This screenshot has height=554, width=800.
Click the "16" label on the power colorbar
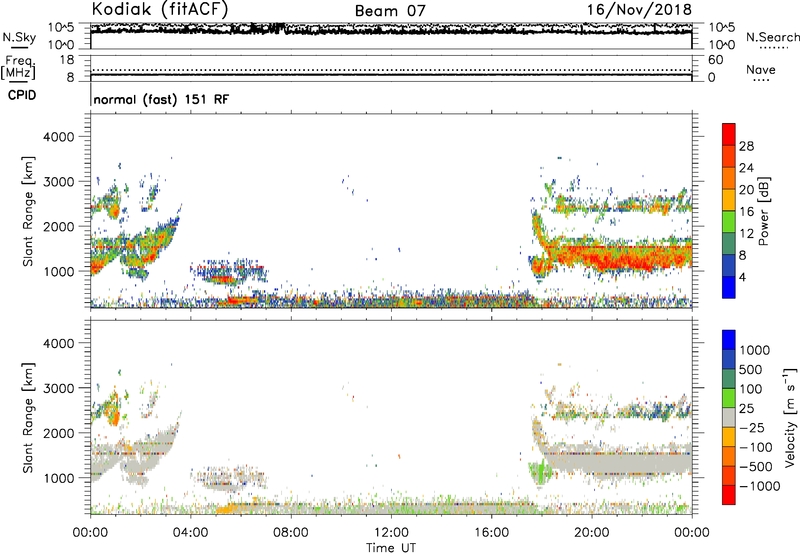746,212
